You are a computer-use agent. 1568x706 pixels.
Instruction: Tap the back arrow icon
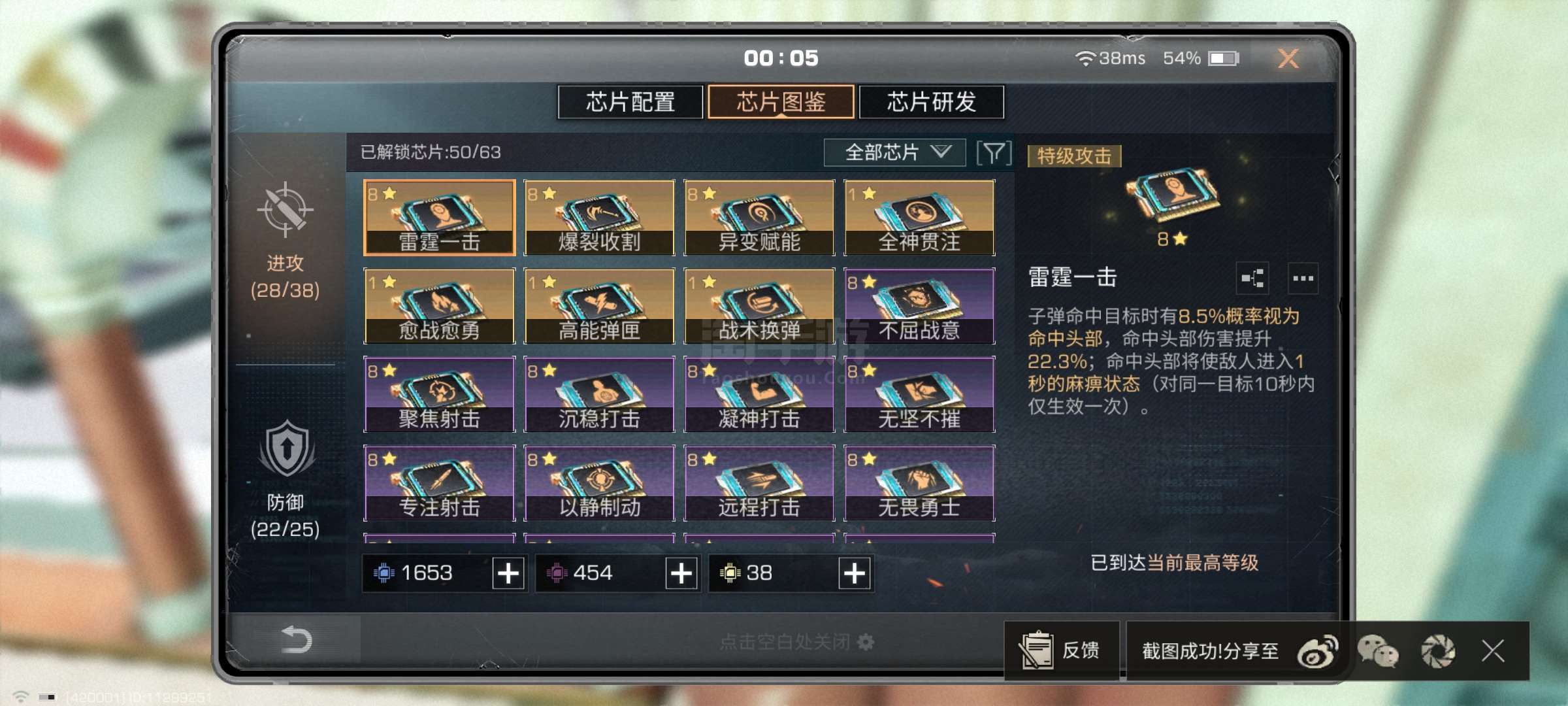[x=296, y=639]
